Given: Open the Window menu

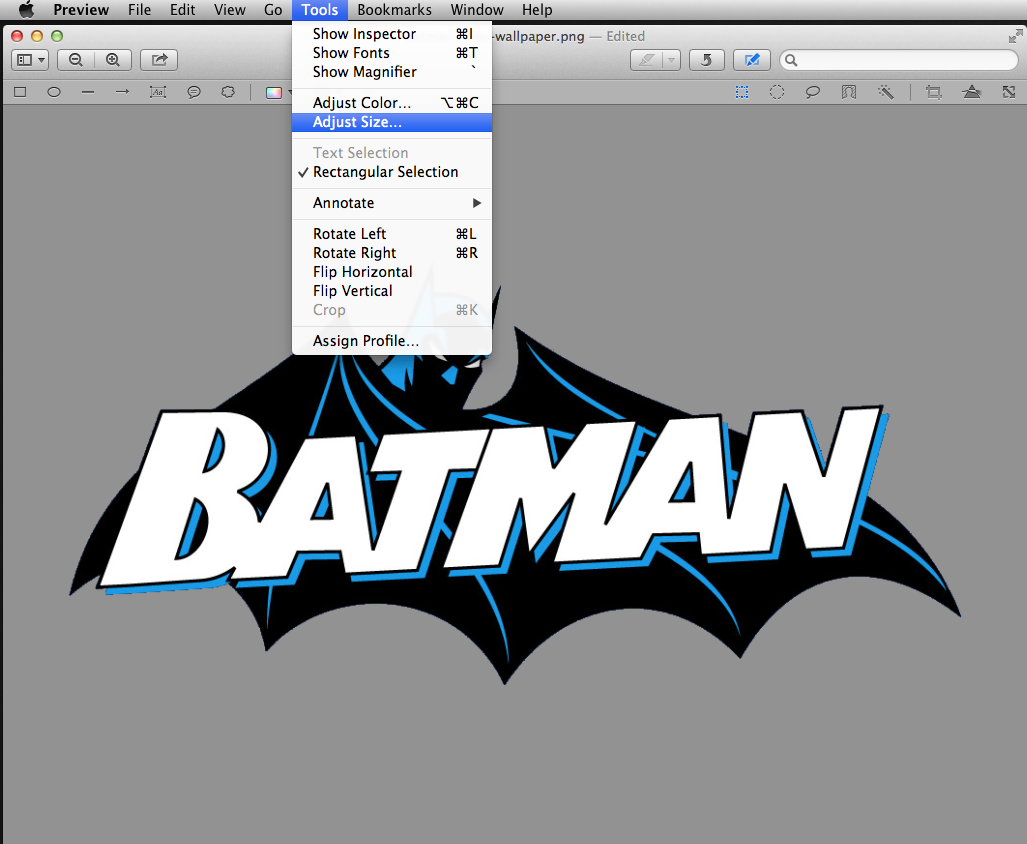Looking at the screenshot, I should pyautogui.click(x=477, y=10).
